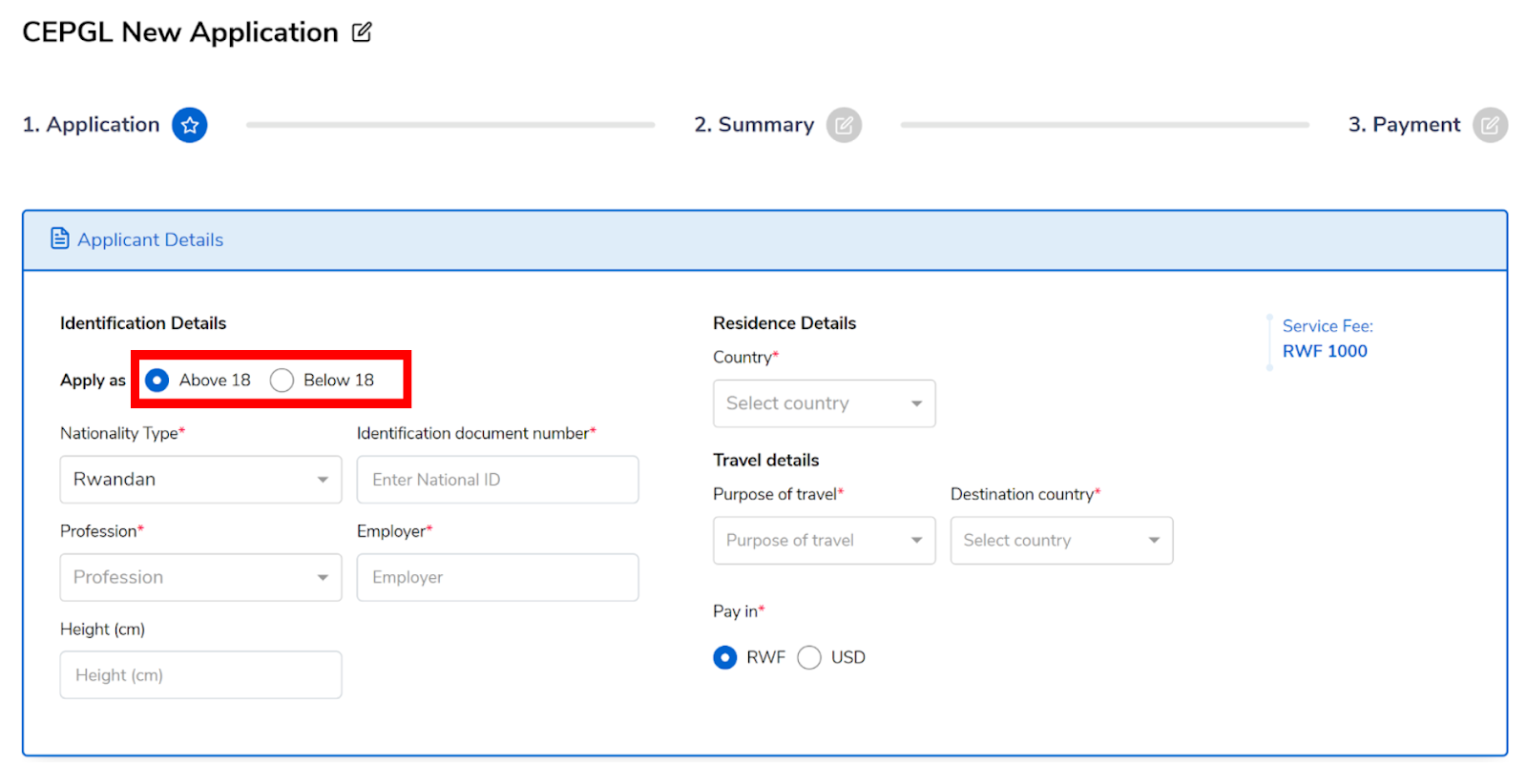Click the document icon in Applicant Details header

coord(60,238)
